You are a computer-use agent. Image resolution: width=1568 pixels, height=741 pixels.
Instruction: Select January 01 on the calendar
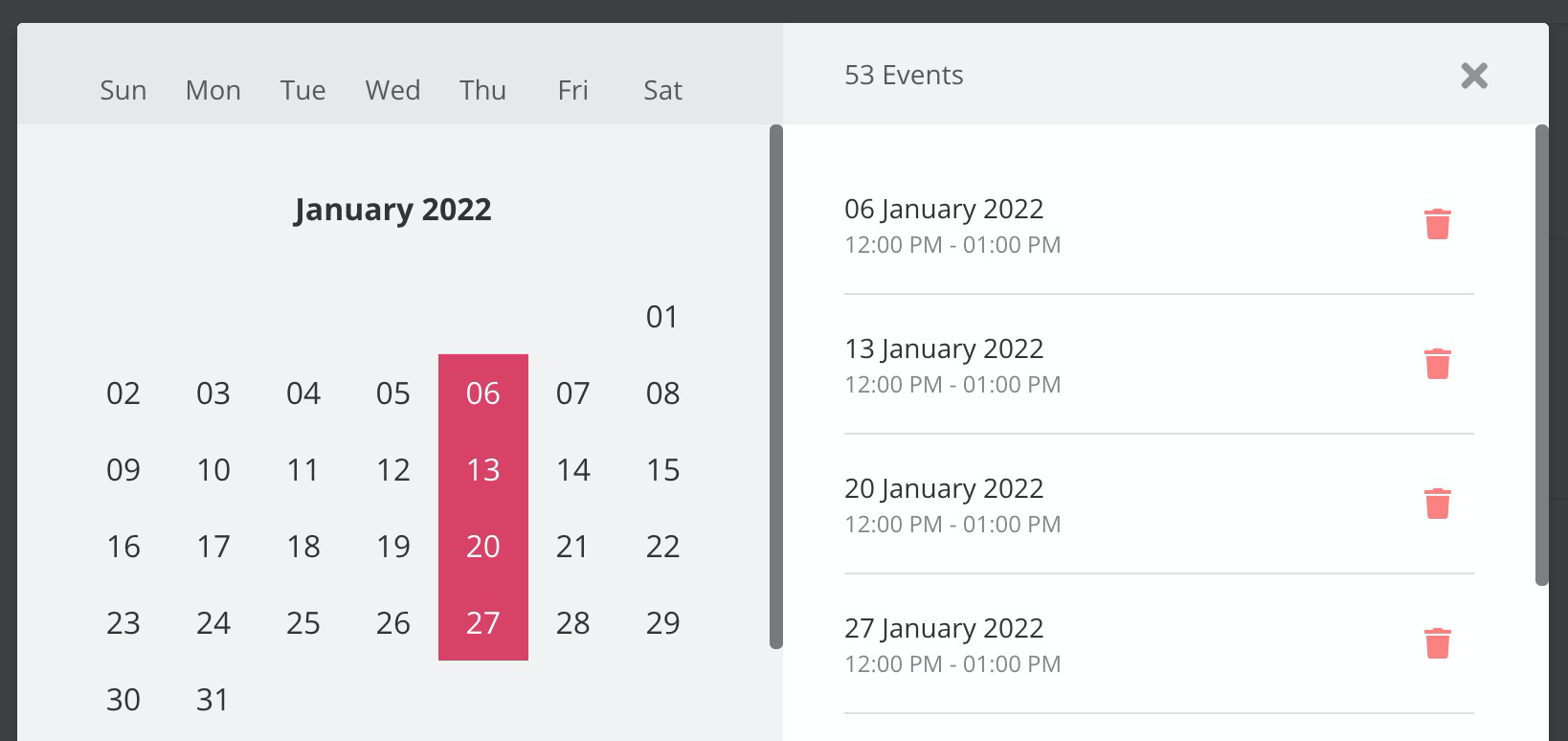[x=661, y=317]
